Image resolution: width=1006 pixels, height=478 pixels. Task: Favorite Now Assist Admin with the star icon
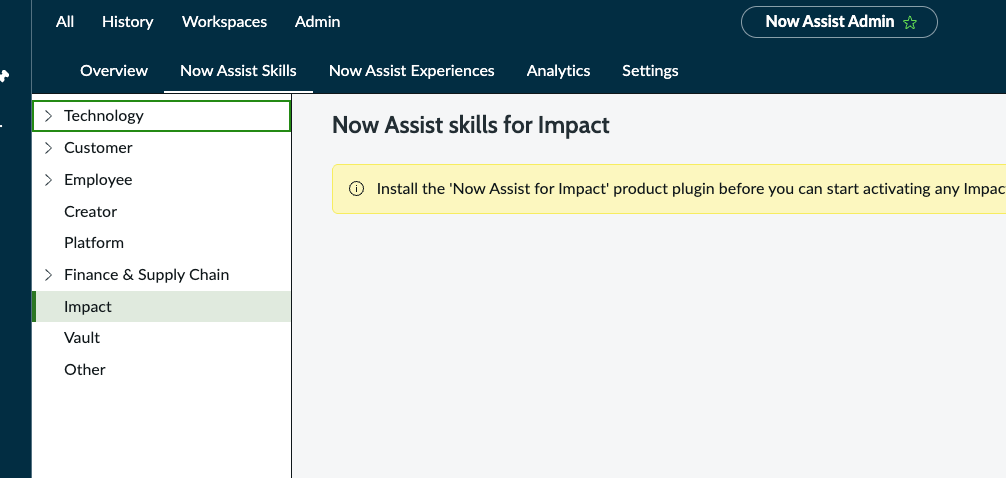pyautogui.click(x=909, y=22)
